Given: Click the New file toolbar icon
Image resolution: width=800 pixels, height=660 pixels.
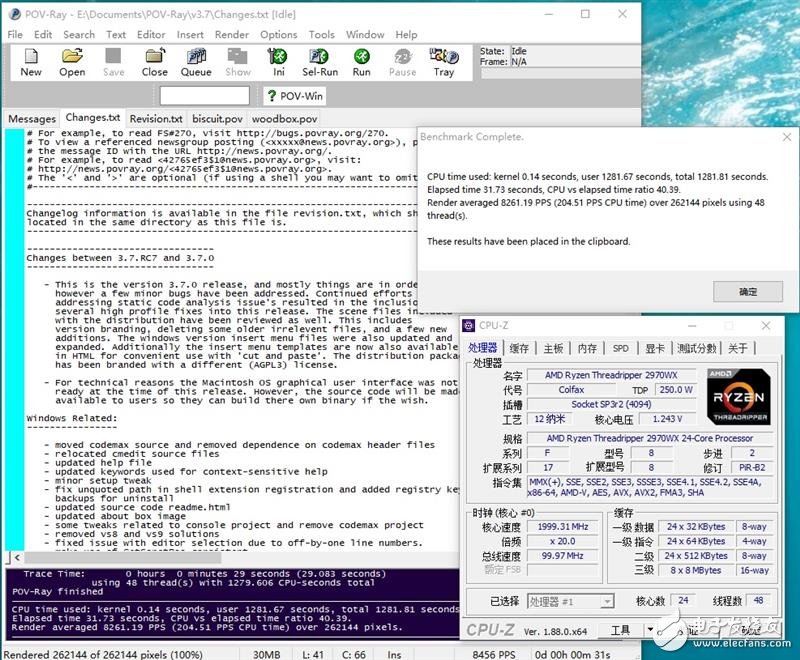Looking at the screenshot, I should [x=31, y=62].
